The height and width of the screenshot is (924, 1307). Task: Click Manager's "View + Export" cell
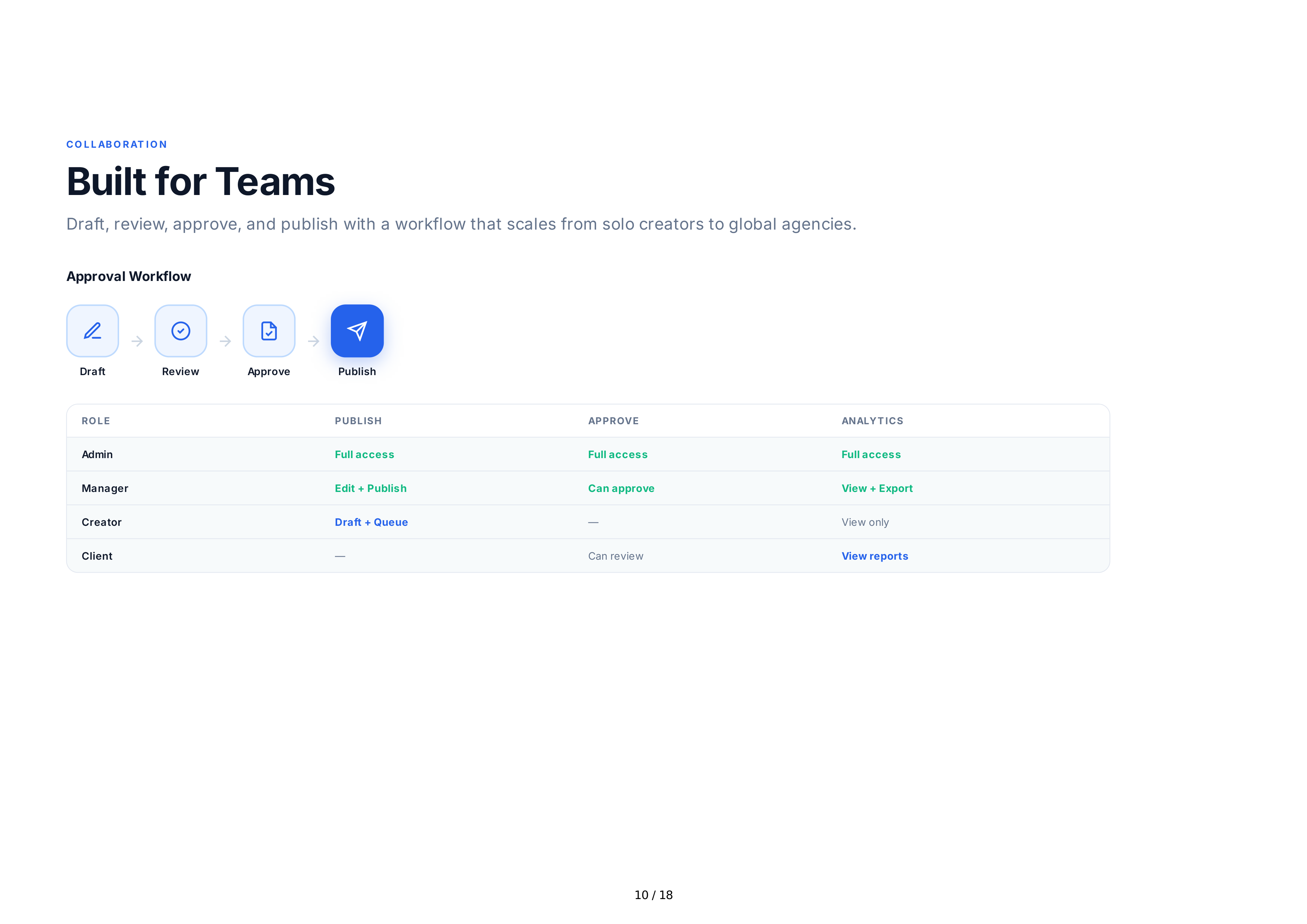(x=877, y=489)
